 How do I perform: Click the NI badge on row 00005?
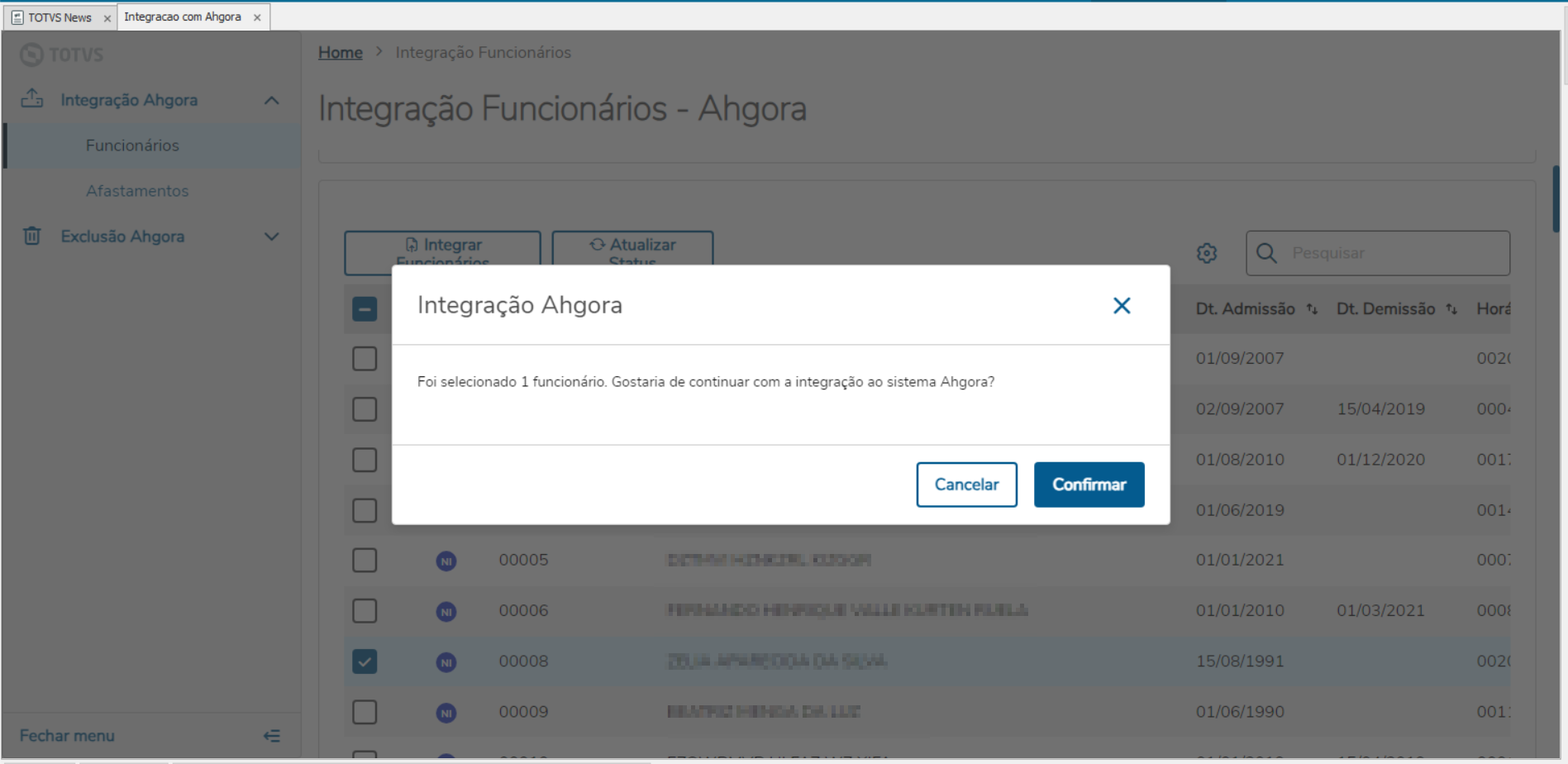[x=446, y=560]
